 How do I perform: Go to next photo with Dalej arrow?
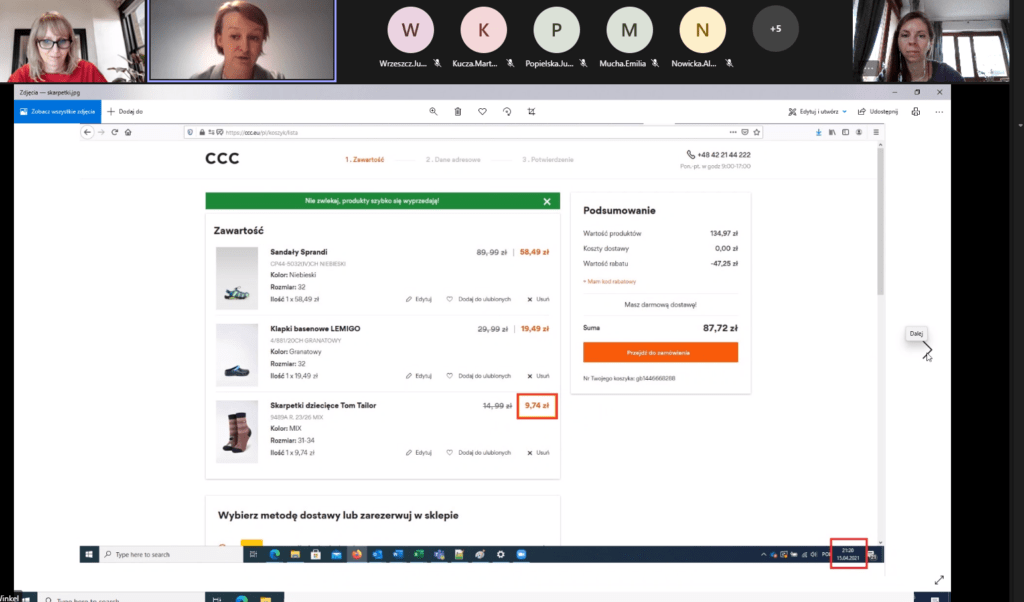click(927, 351)
